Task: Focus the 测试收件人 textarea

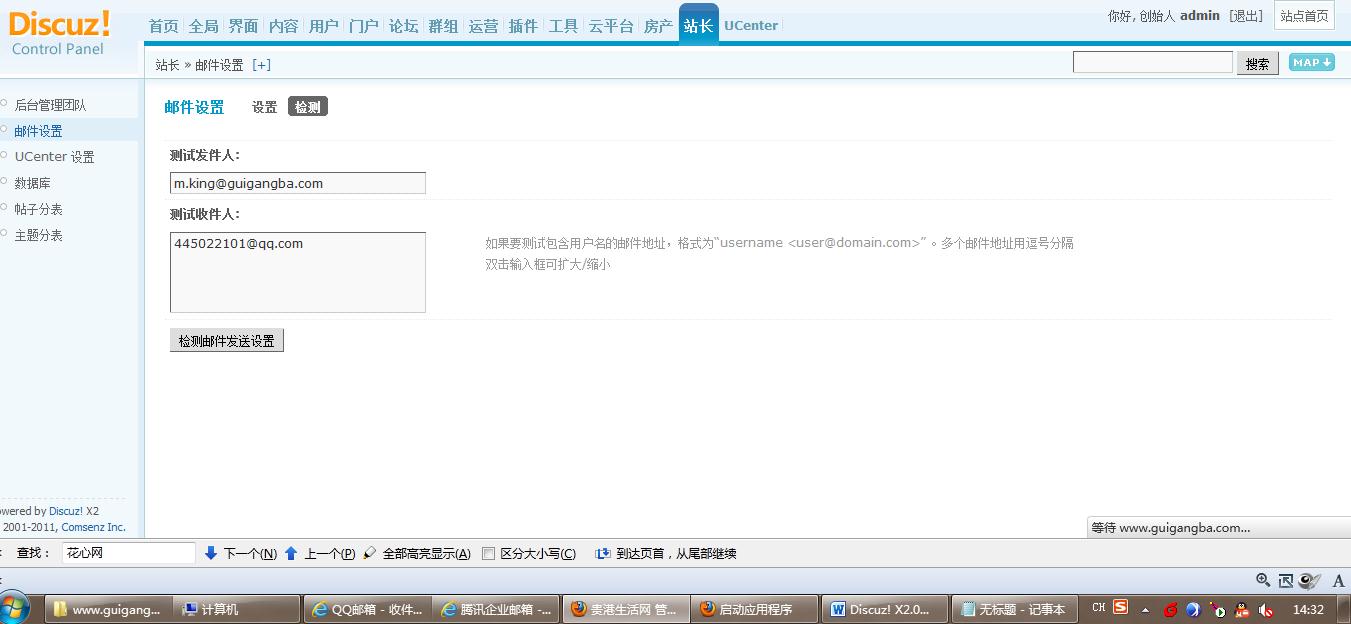Action: (298, 272)
